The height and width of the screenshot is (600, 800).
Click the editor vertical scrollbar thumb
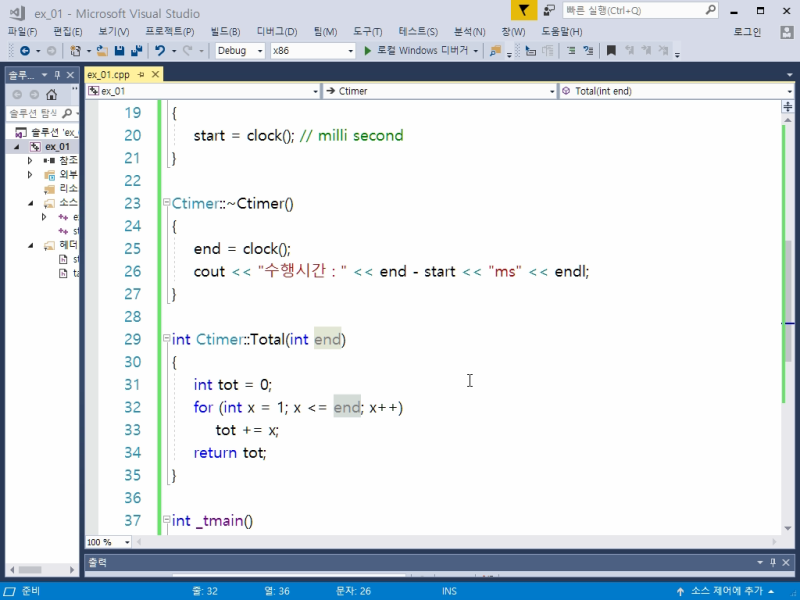(x=788, y=301)
